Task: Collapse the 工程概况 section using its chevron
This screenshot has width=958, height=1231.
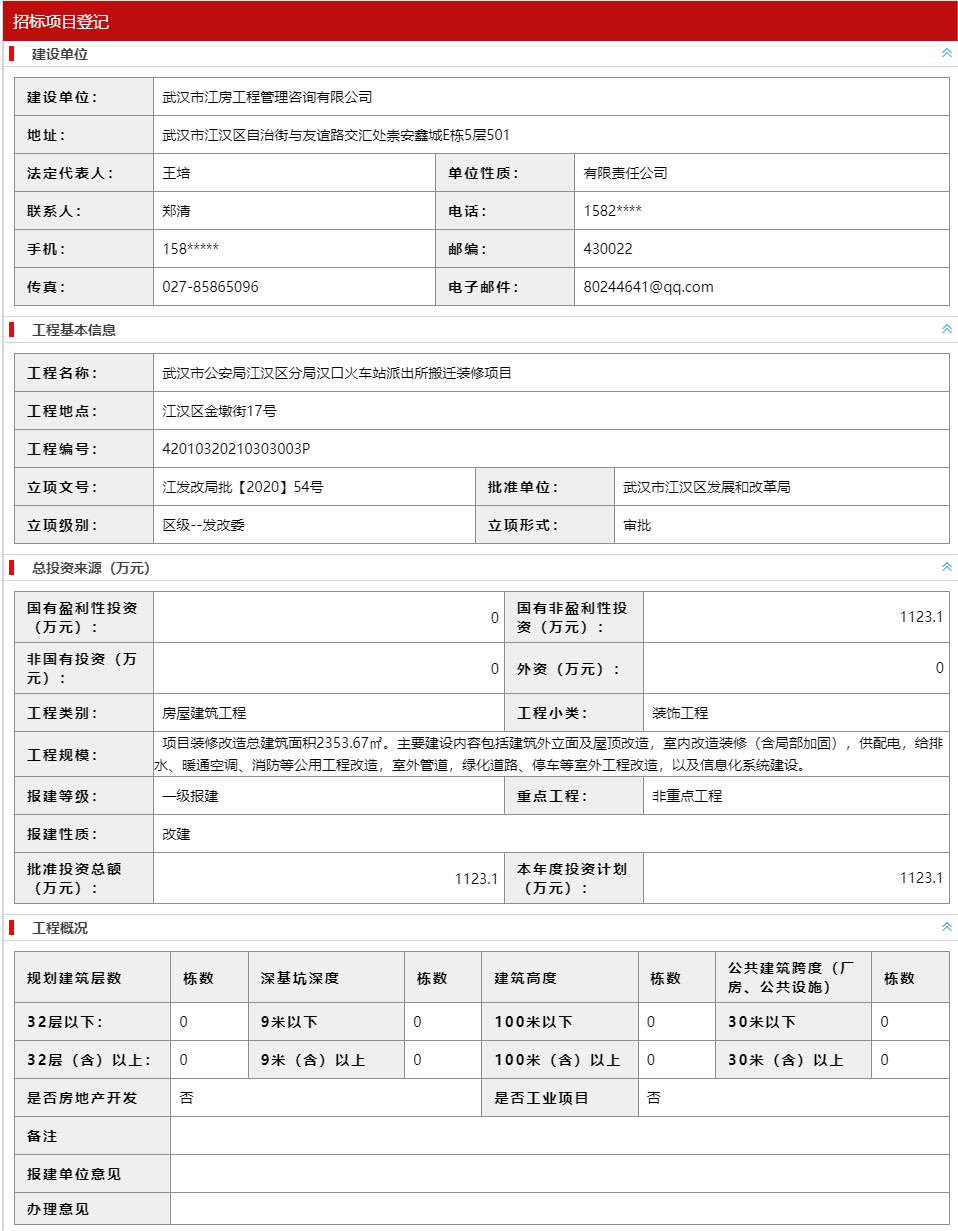Action: click(x=946, y=927)
